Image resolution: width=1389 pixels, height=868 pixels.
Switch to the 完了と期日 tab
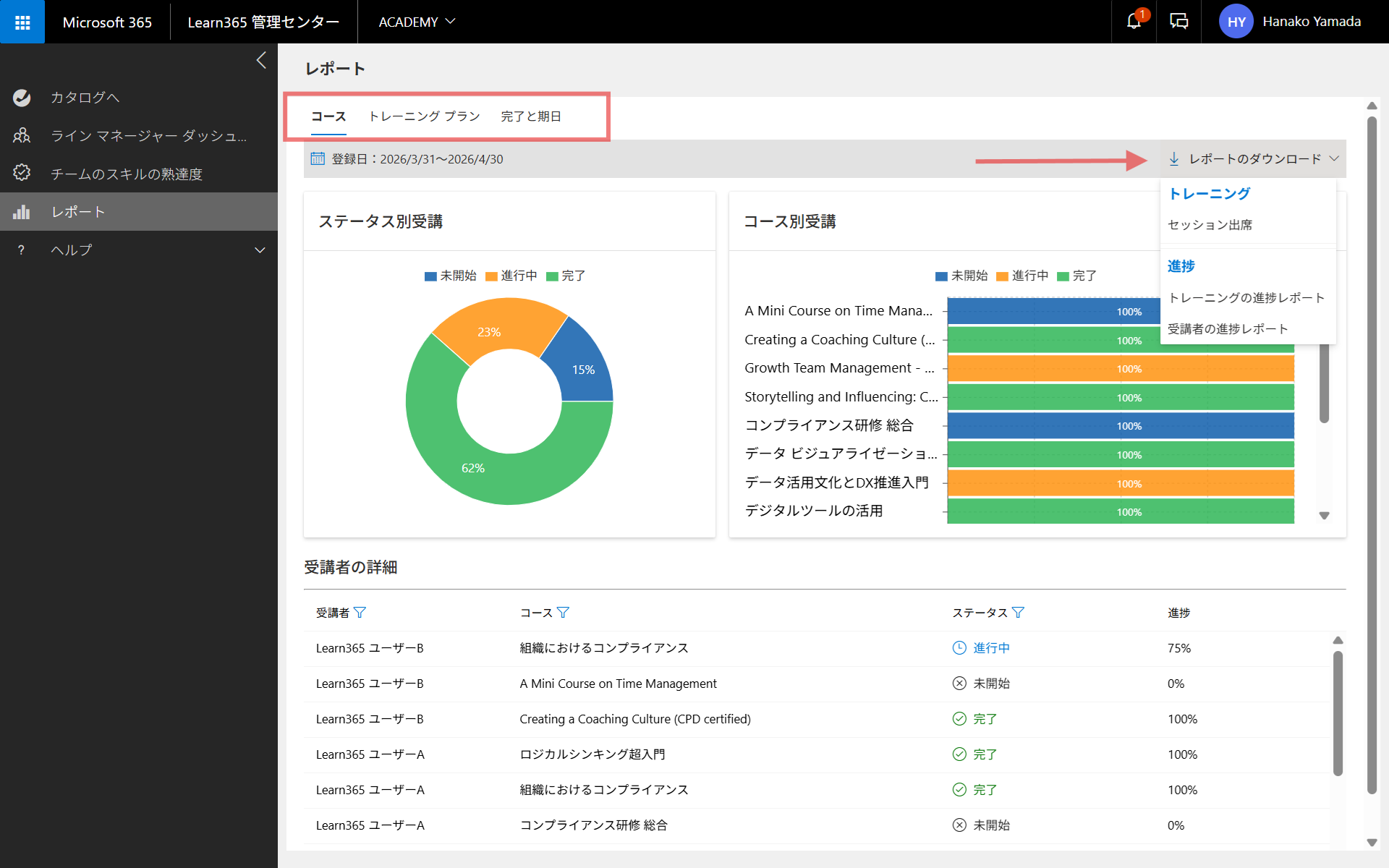tap(531, 116)
